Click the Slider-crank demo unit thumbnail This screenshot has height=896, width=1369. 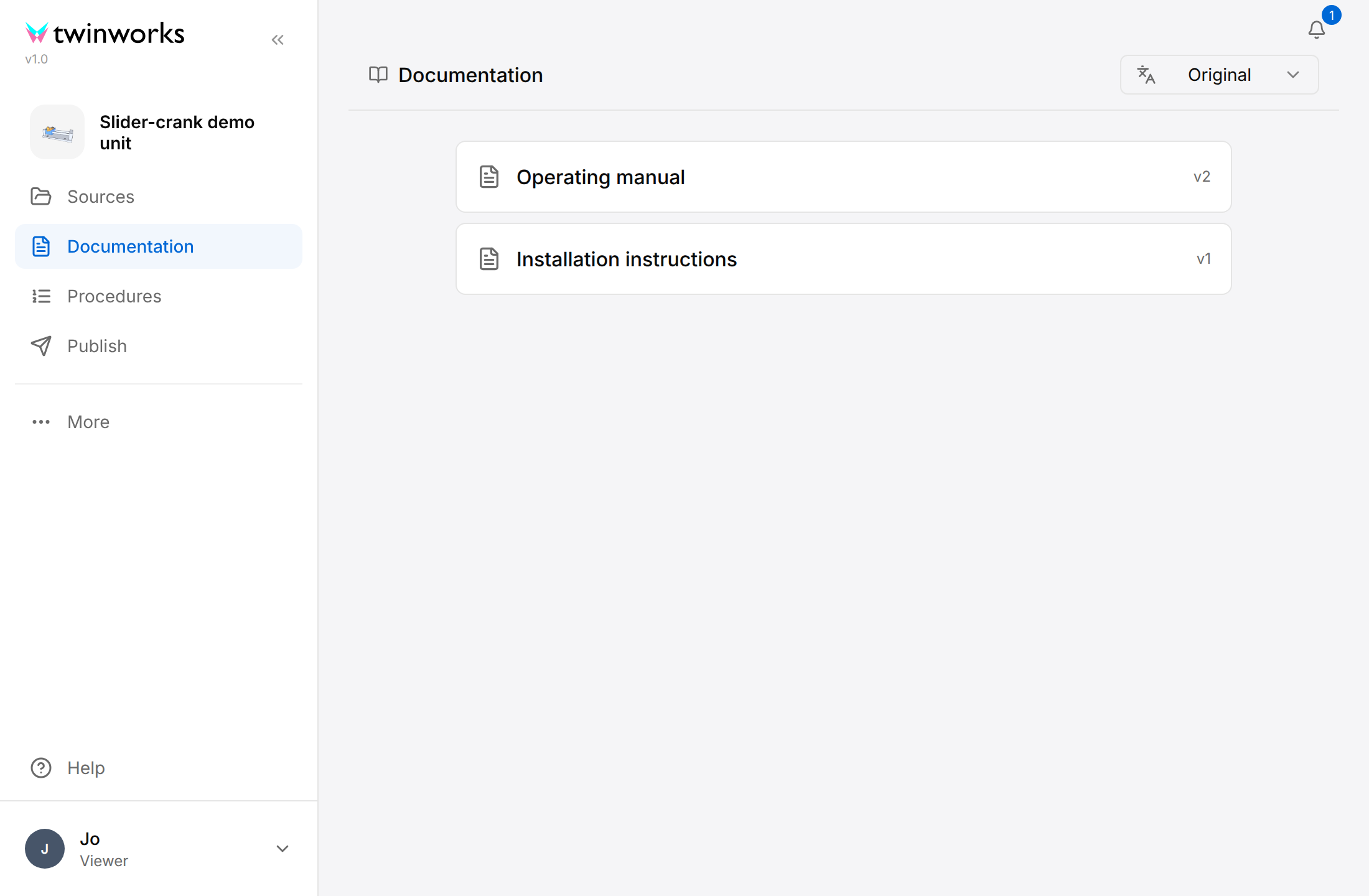click(57, 132)
